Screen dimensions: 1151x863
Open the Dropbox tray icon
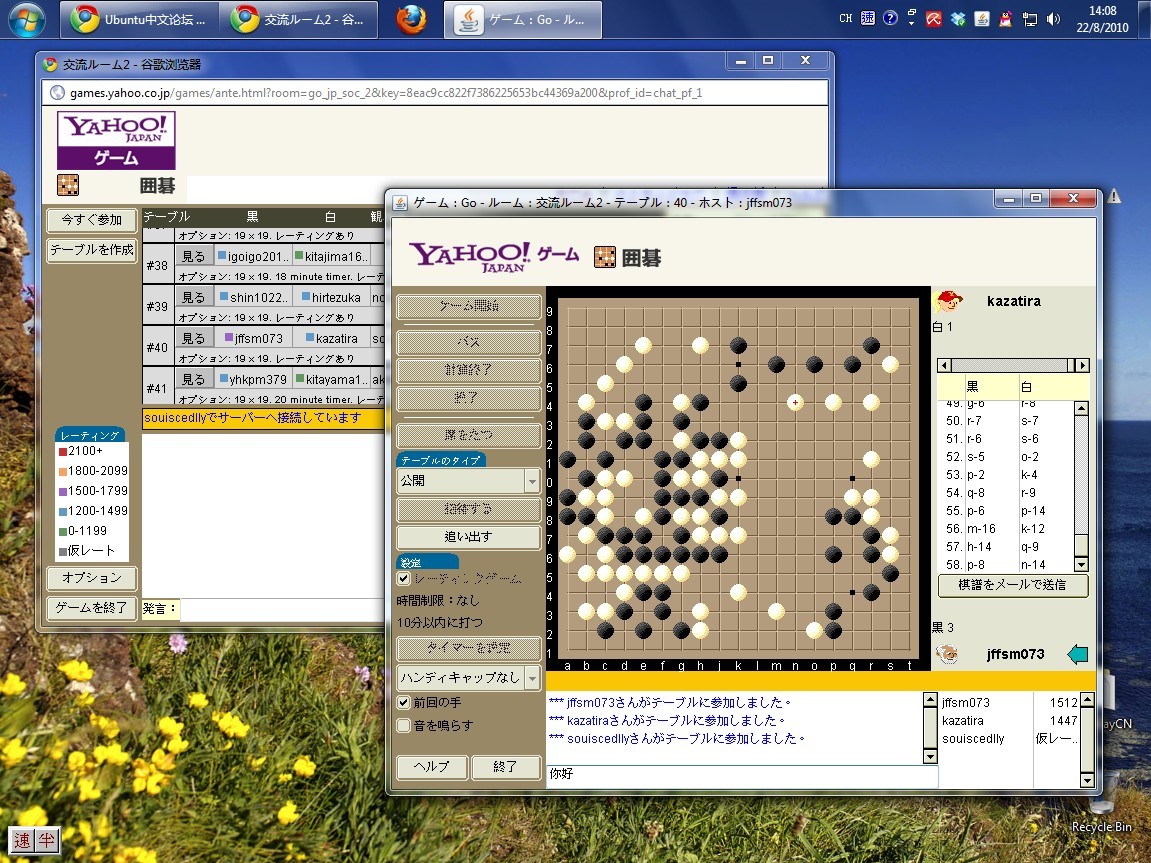(958, 19)
